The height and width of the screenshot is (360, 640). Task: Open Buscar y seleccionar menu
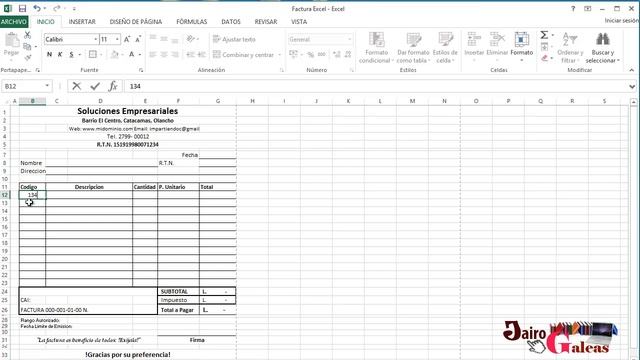[x=602, y=47]
